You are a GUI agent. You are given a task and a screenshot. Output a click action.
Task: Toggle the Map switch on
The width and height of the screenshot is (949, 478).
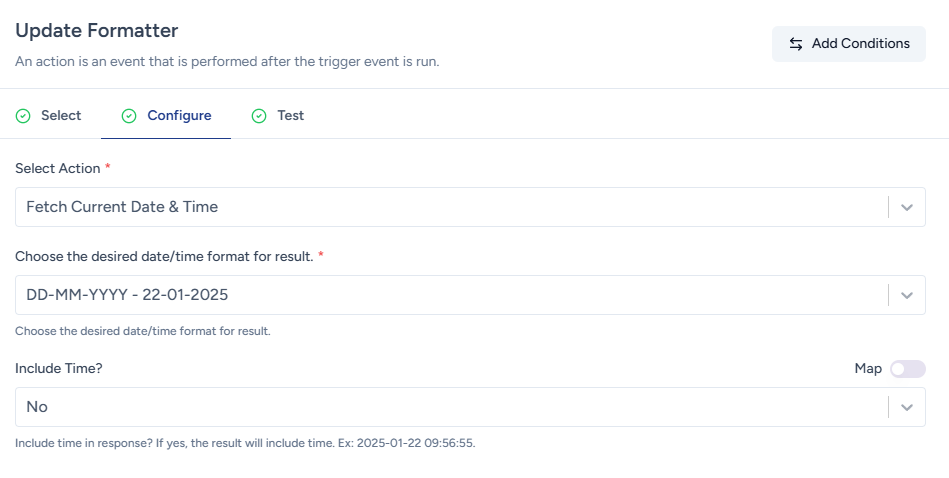(908, 369)
